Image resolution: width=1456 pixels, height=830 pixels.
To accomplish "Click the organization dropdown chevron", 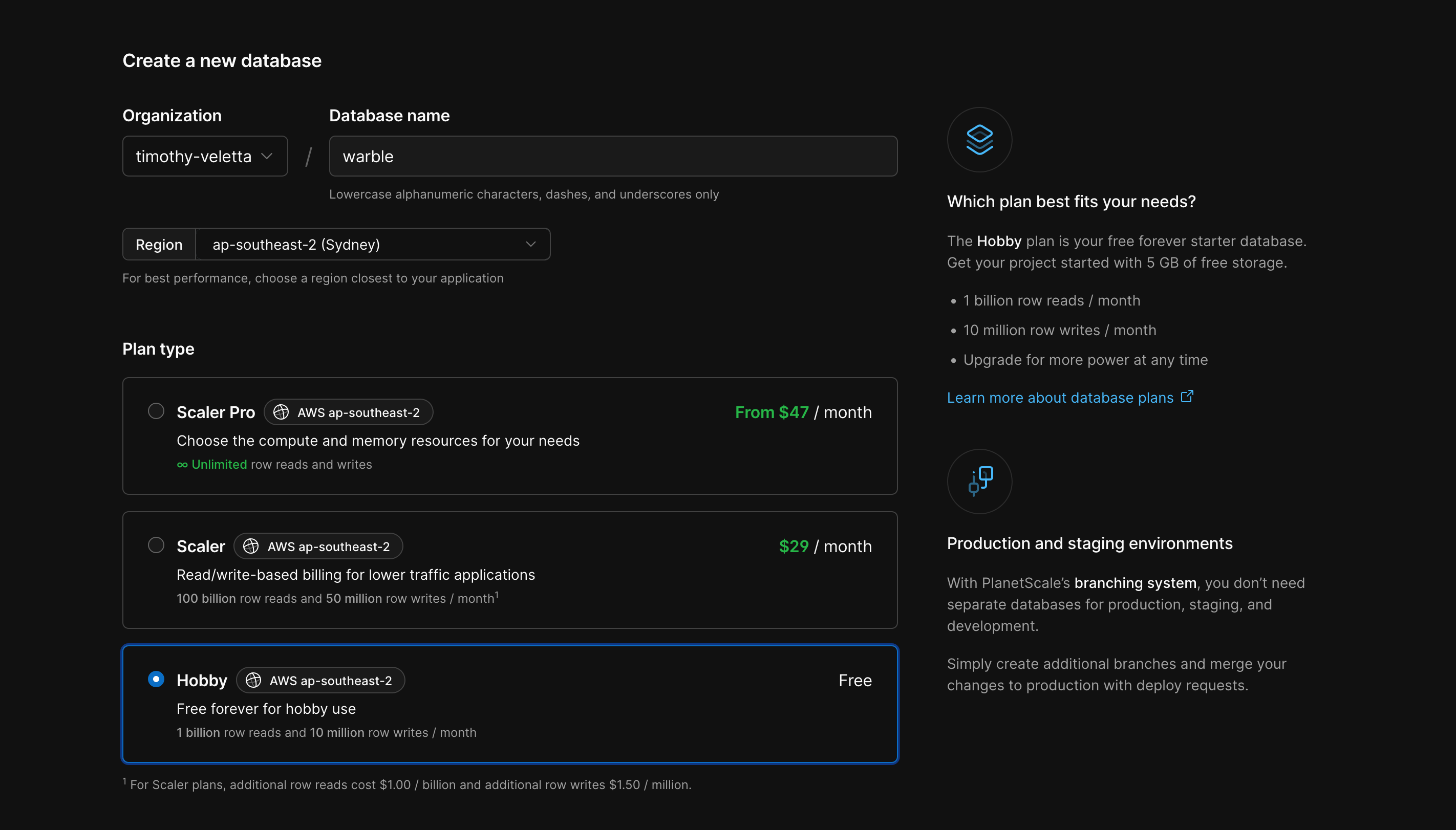I will point(266,156).
